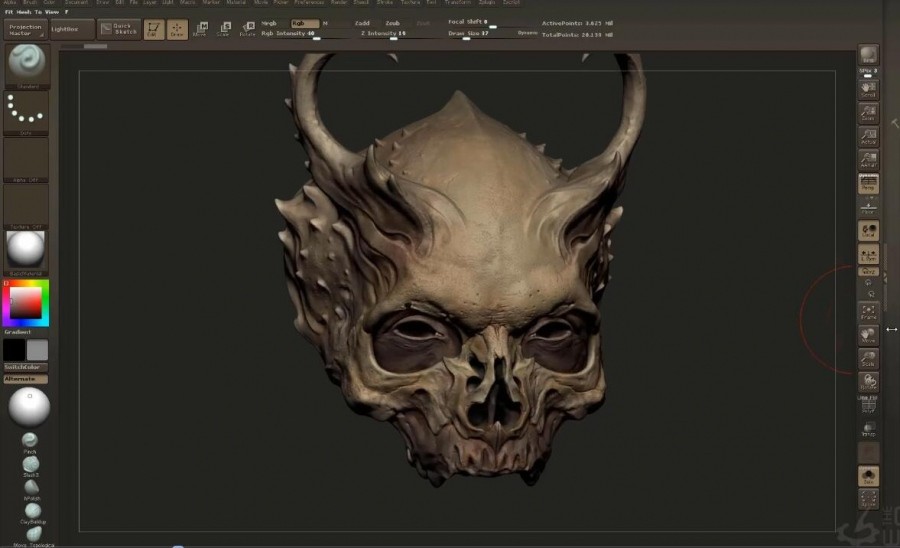The image size is (900, 548).
Task: Open the Transform menu
Action: [x=457, y=2]
